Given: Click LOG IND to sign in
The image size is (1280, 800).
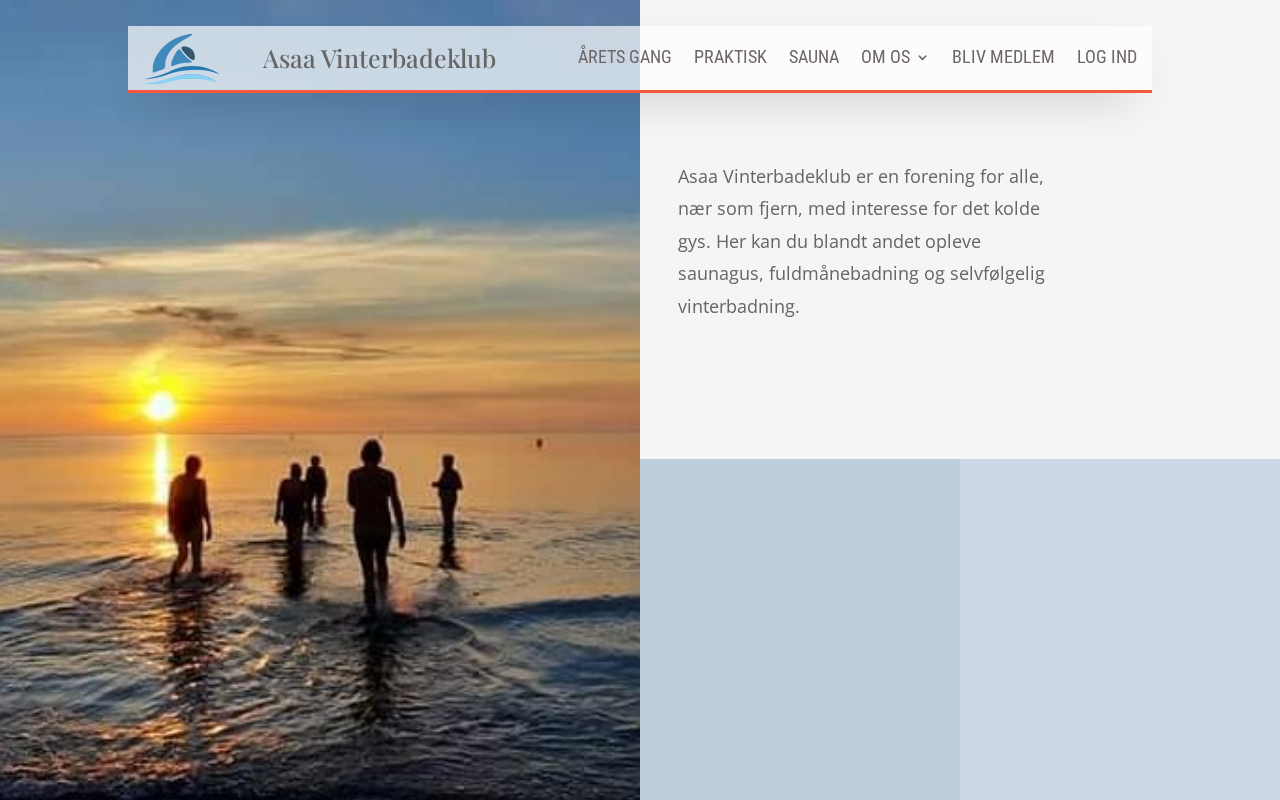Looking at the screenshot, I should pos(1107,57).
